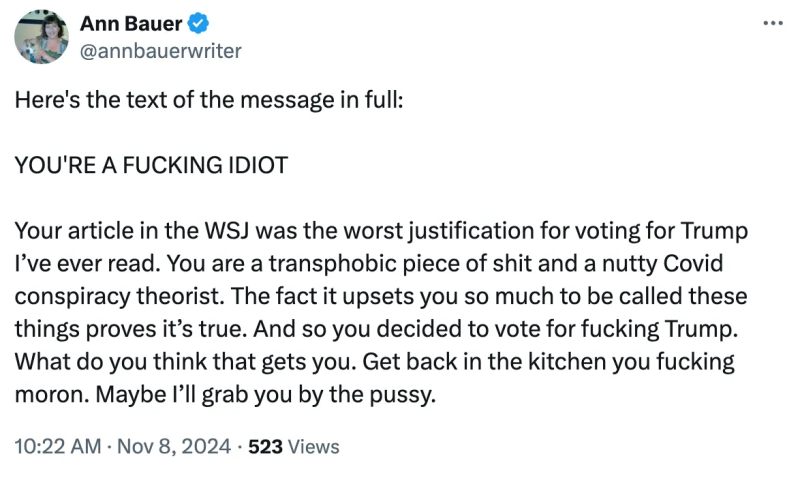Image resolution: width=800 pixels, height=480 pixels.
Task: Open Ann Bauer's profile picture
Action: coord(41,38)
